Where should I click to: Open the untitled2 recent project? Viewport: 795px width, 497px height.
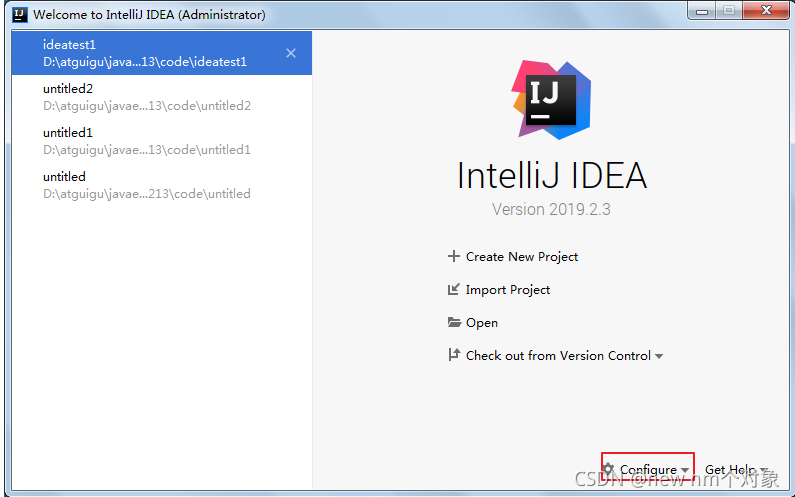tap(162, 97)
